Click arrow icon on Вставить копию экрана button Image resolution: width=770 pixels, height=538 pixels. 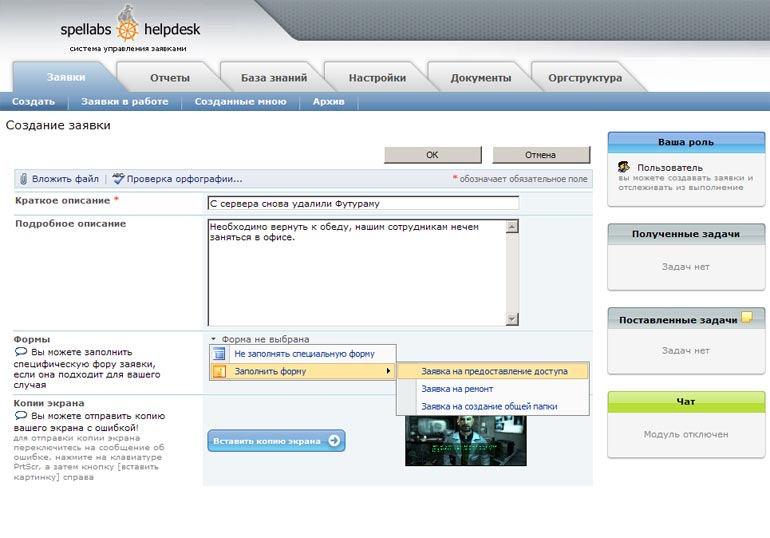point(334,441)
